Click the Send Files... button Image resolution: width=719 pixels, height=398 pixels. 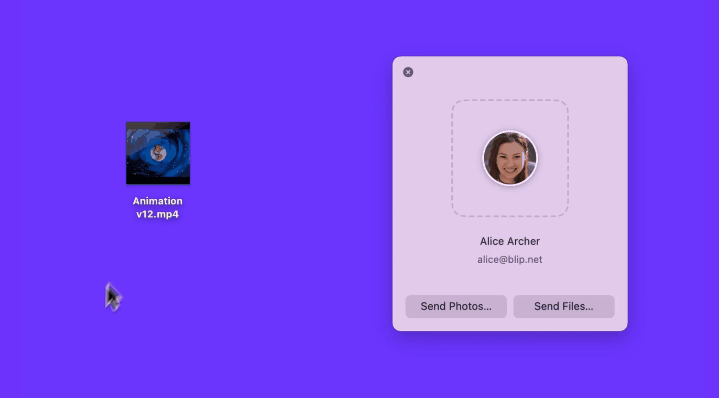(564, 306)
